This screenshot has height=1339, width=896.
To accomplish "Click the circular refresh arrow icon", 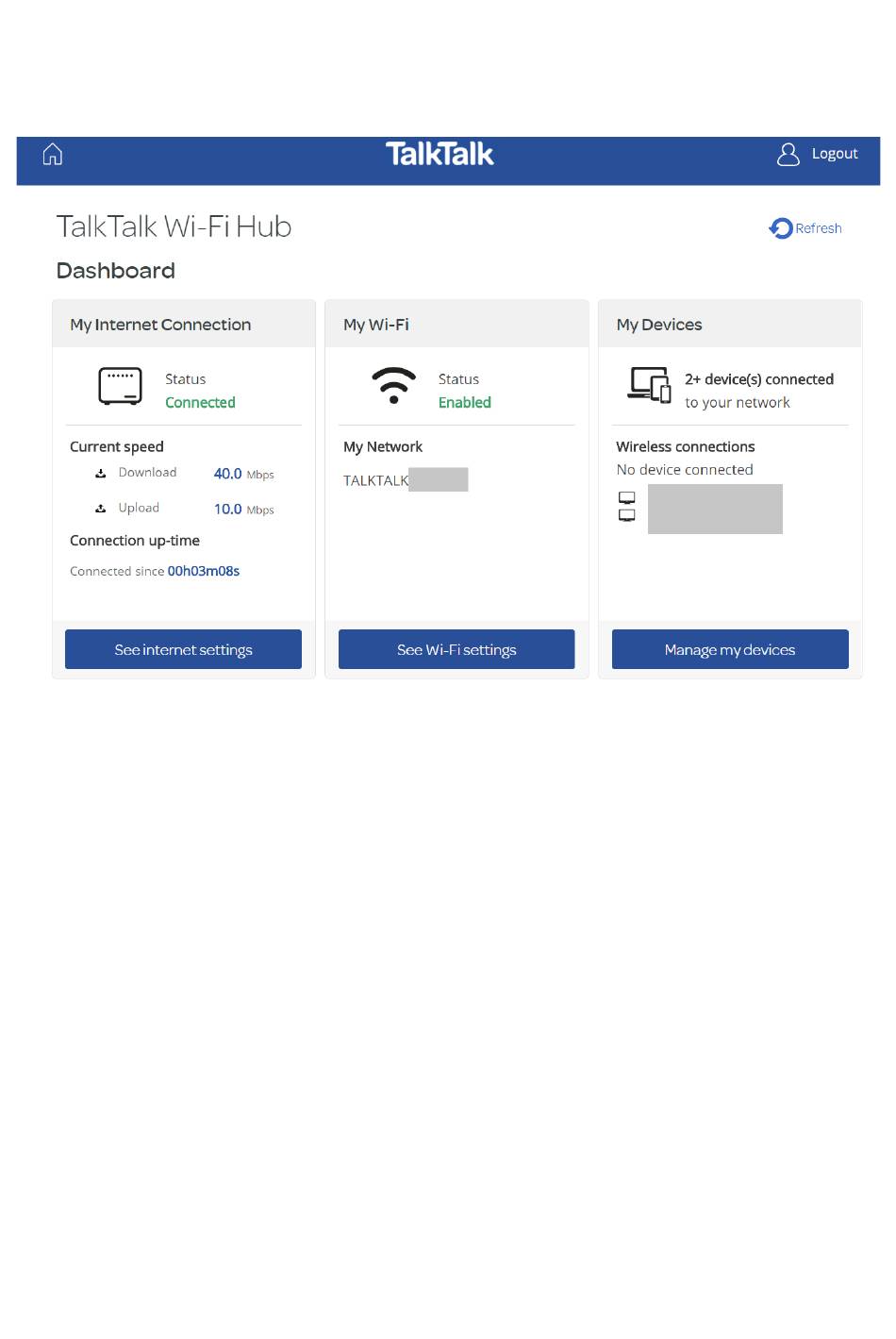I will (781, 228).
